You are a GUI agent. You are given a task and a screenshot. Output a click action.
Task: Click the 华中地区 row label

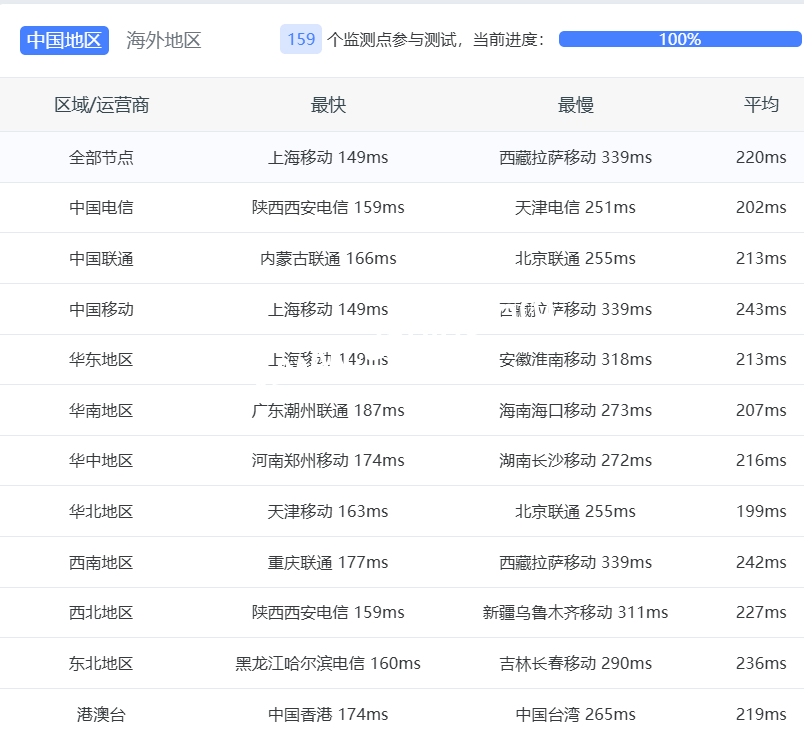(101, 461)
